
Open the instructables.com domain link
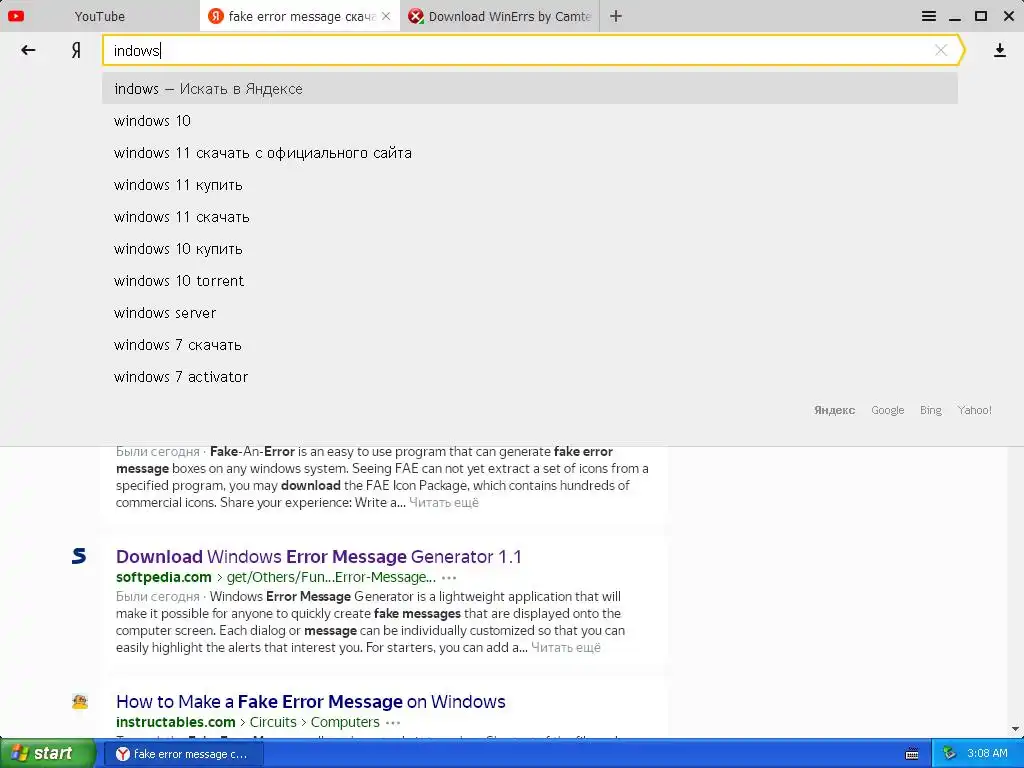point(175,722)
